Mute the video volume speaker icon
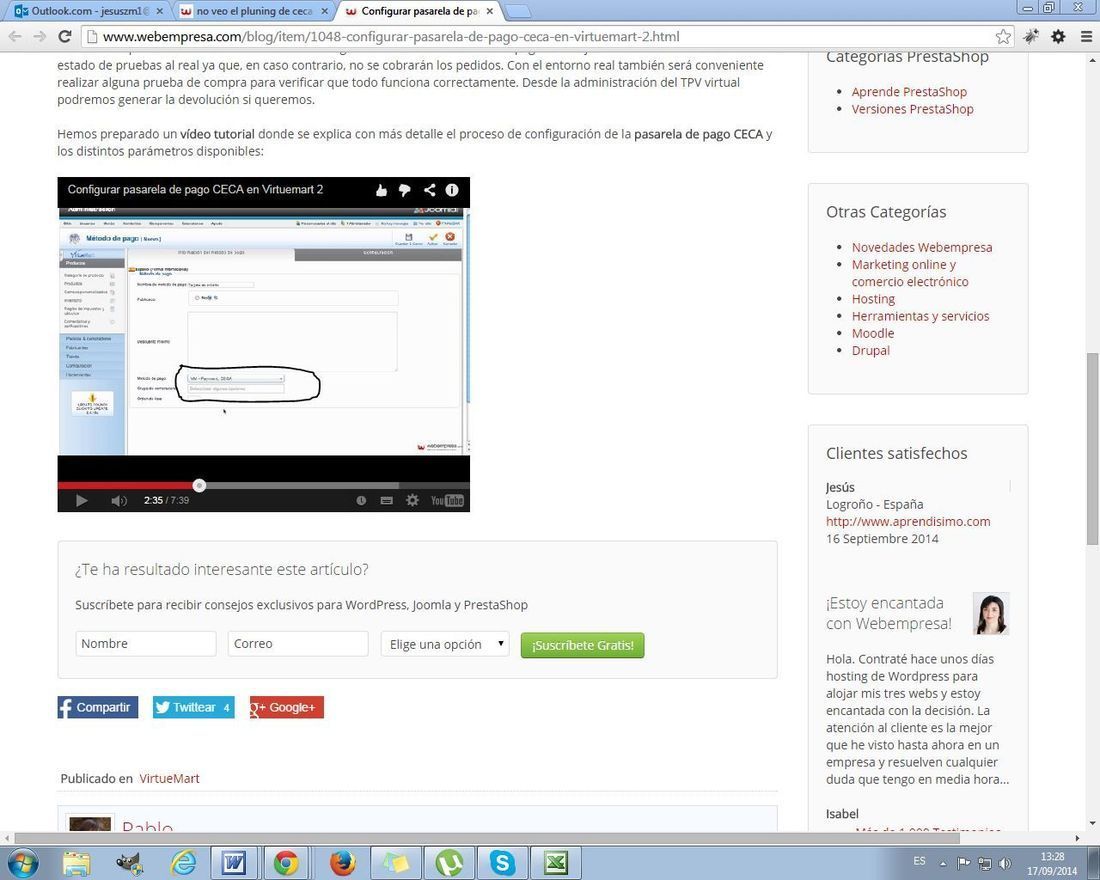The height and width of the screenshot is (880, 1100). [119, 500]
